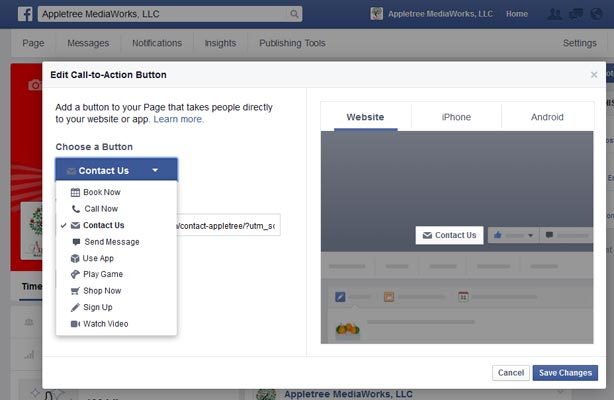Click the website URL input field
Viewport: 614px width, 400px height.
click(x=229, y=225)
